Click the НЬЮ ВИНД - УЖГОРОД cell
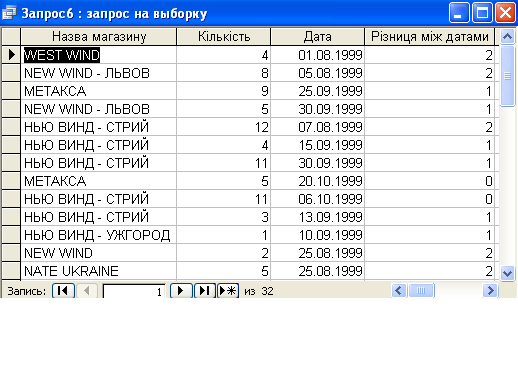This screenshot has width=518, height=384. tap(99, 235)
